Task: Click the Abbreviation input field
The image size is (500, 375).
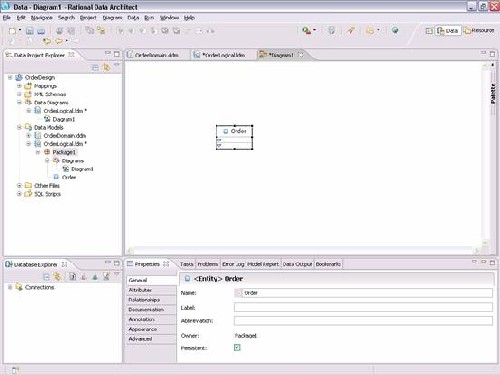Action: [363, 321]
